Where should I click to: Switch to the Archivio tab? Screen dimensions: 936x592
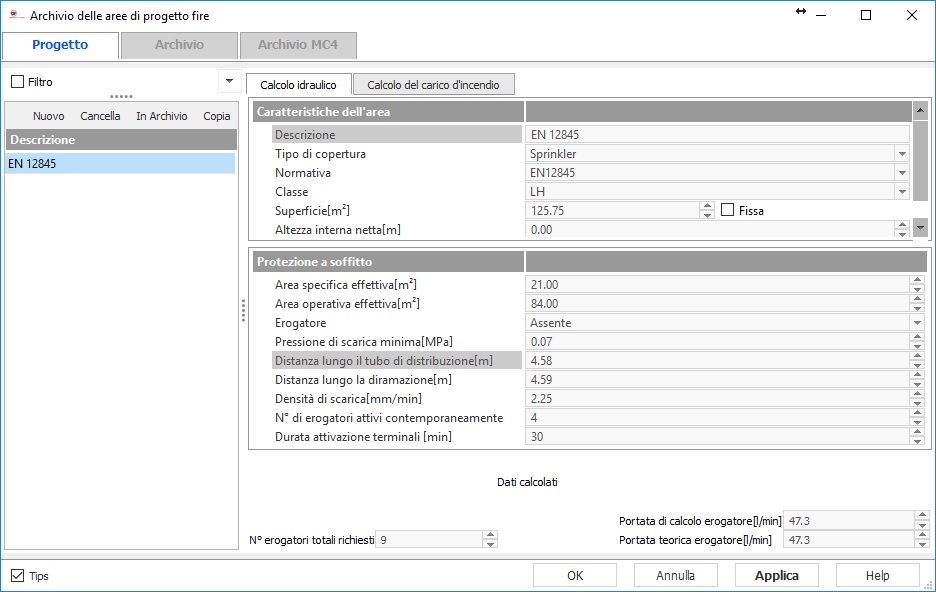(179, 45)
